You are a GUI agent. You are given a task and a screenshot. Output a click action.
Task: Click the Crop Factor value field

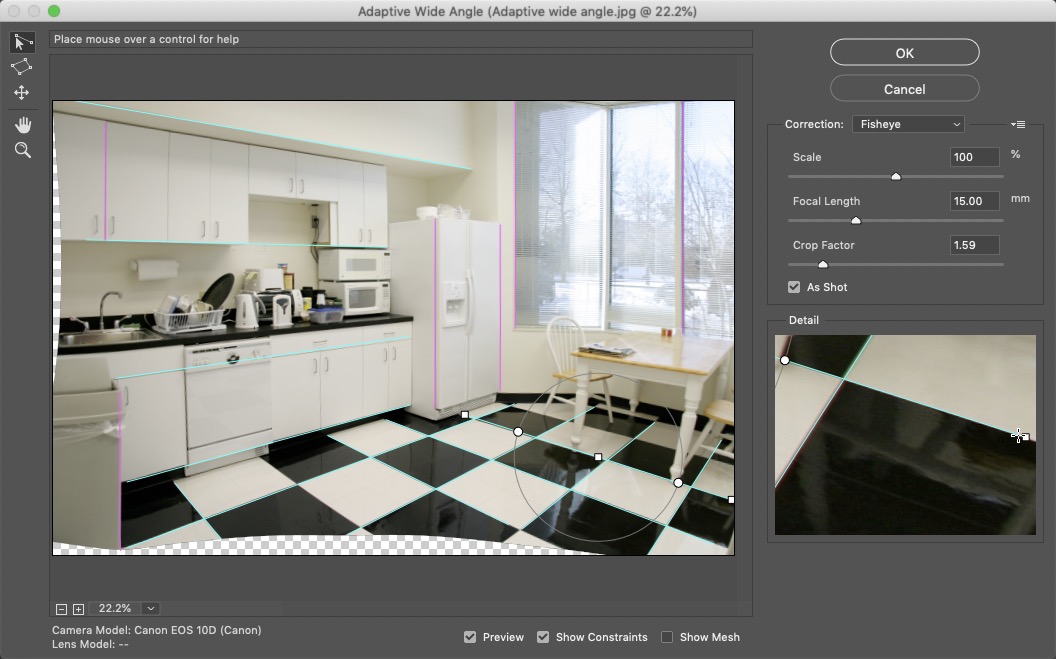tap(975, 245)
